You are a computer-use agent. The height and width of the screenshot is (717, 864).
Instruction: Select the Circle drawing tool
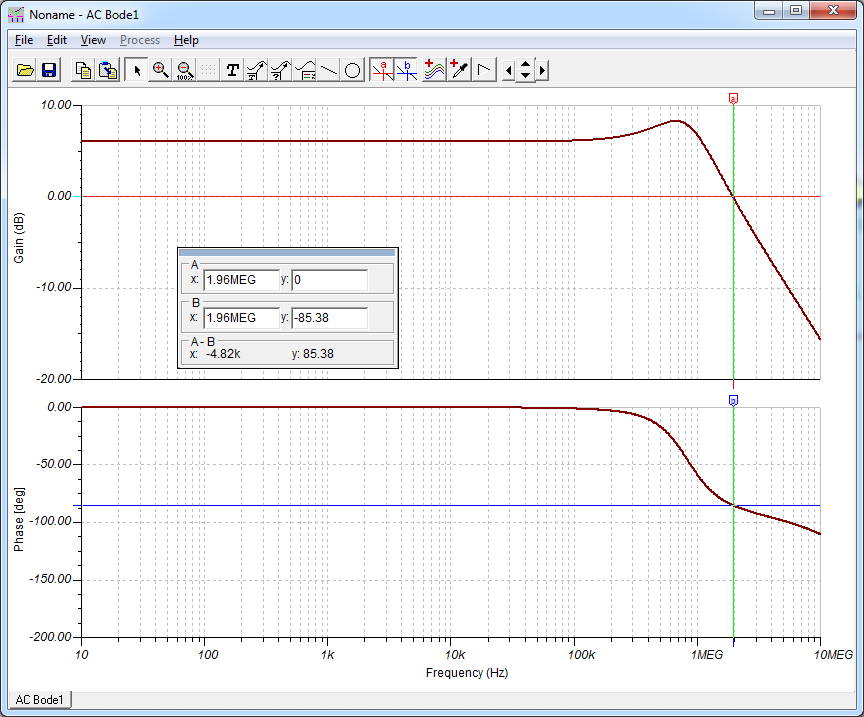352,70
